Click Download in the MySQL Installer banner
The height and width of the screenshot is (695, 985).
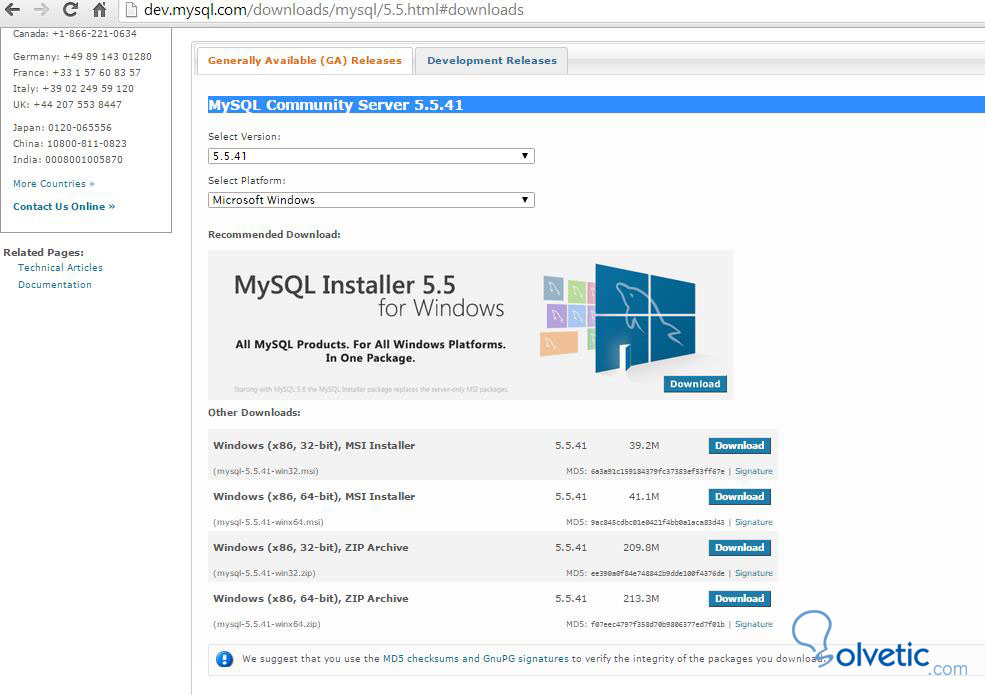695,384
